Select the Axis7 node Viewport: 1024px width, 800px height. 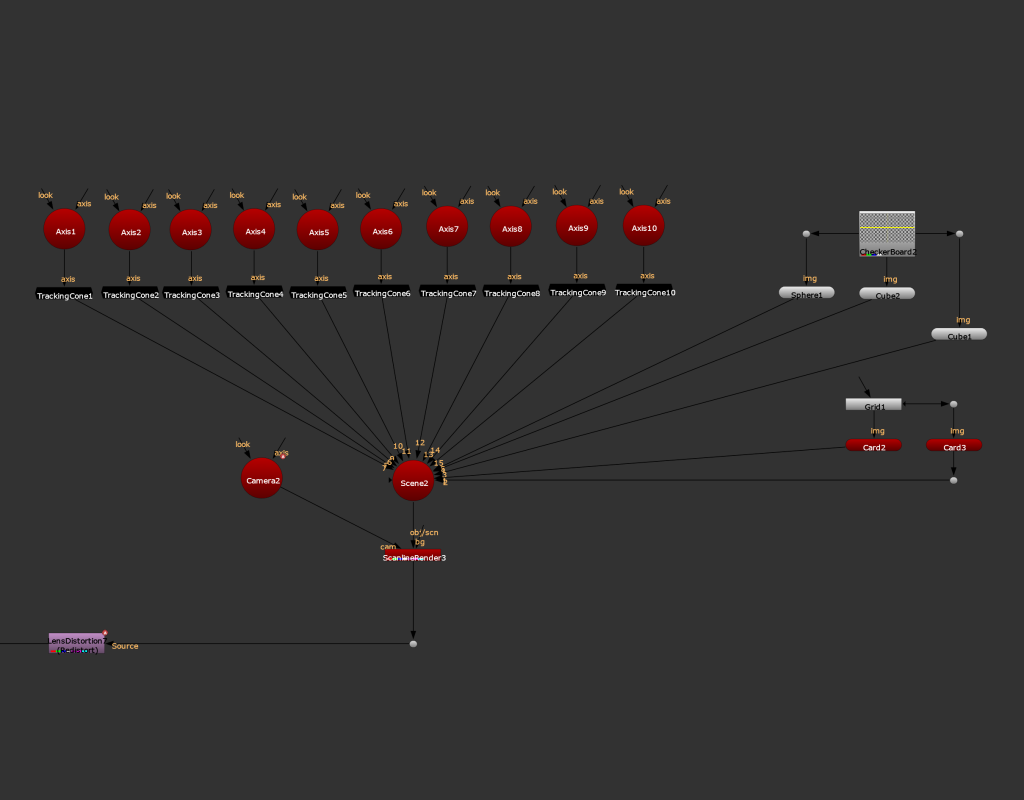point(447,227)
